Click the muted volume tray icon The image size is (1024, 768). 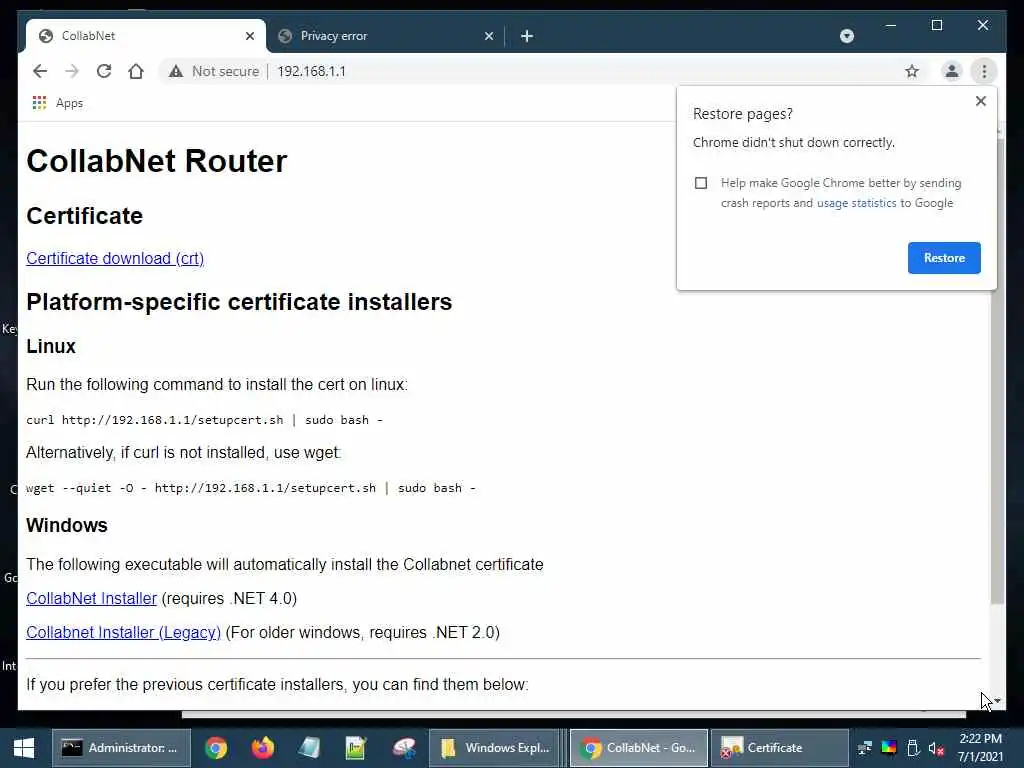(x=936, y=748)
